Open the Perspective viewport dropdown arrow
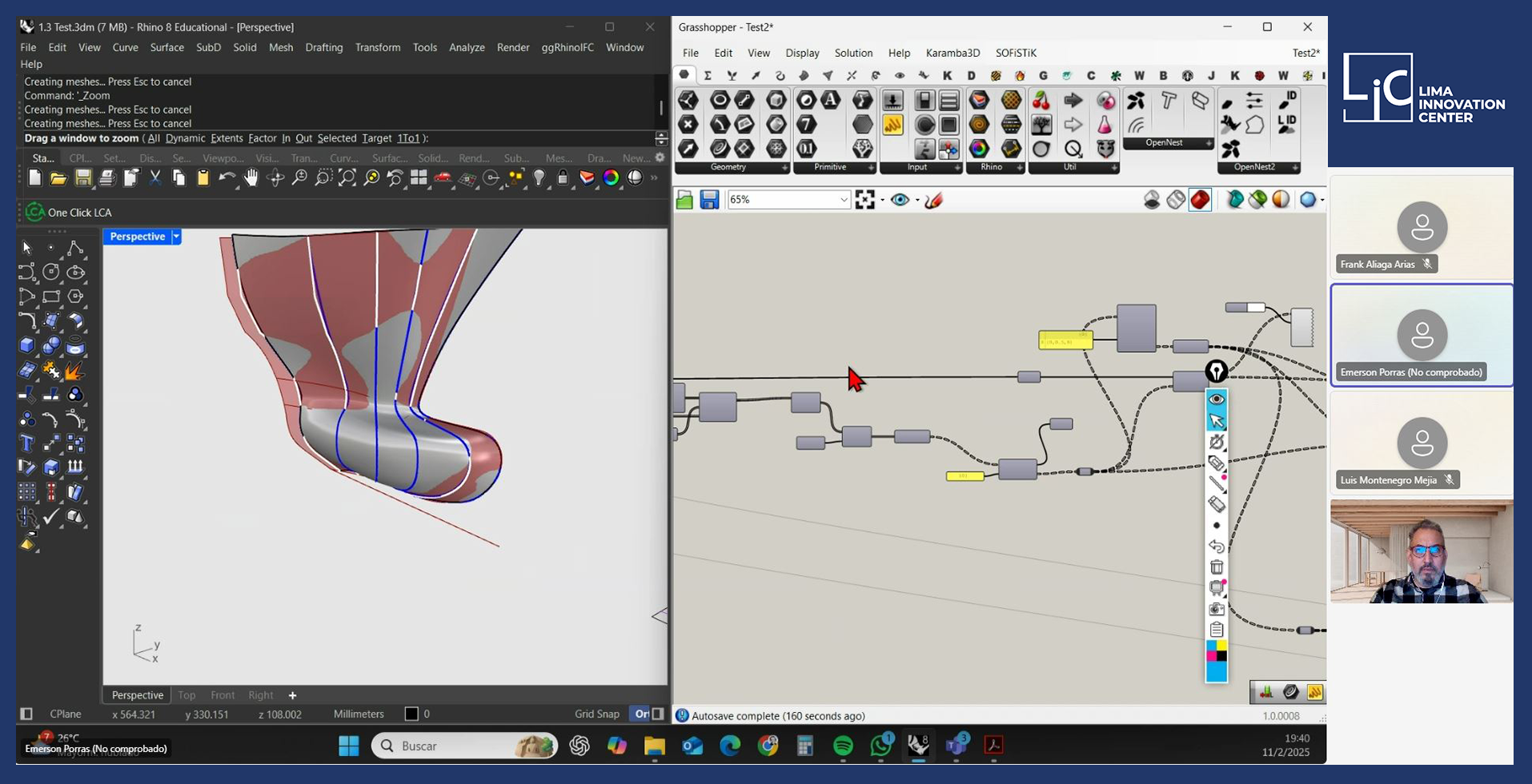This screenshot has height=784, width=1532. 176,237
